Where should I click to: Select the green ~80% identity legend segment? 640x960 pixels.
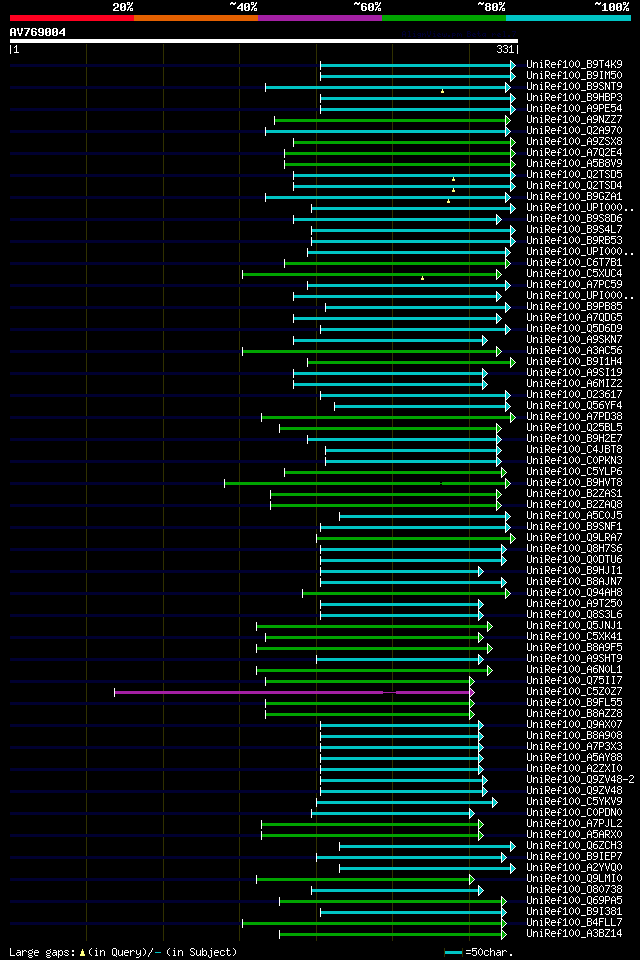click(444, 18)
